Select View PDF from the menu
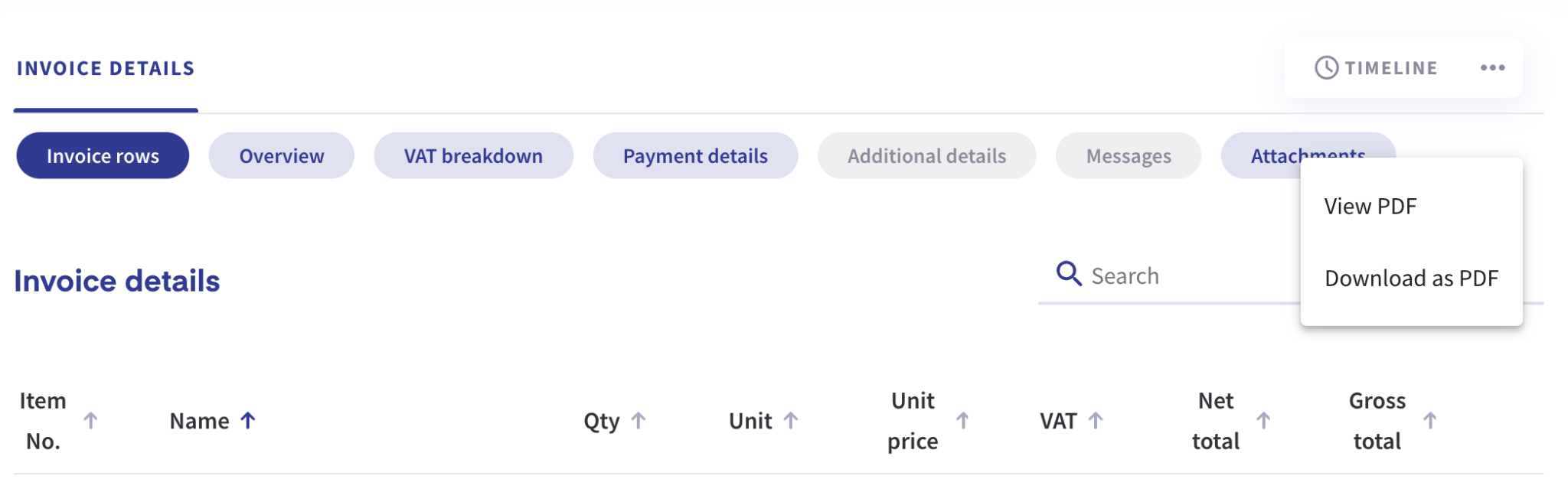The height and width of the screenshot is (479, 1568). pos(1370,205)
